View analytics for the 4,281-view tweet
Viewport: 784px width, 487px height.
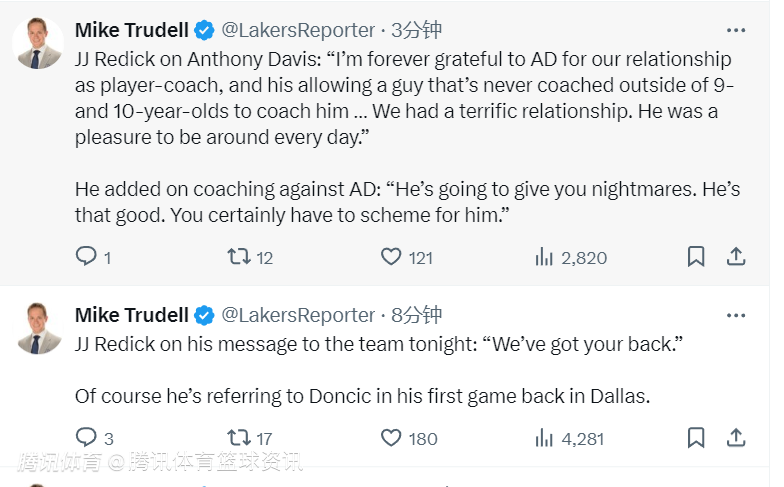click(x=545, y=437)
